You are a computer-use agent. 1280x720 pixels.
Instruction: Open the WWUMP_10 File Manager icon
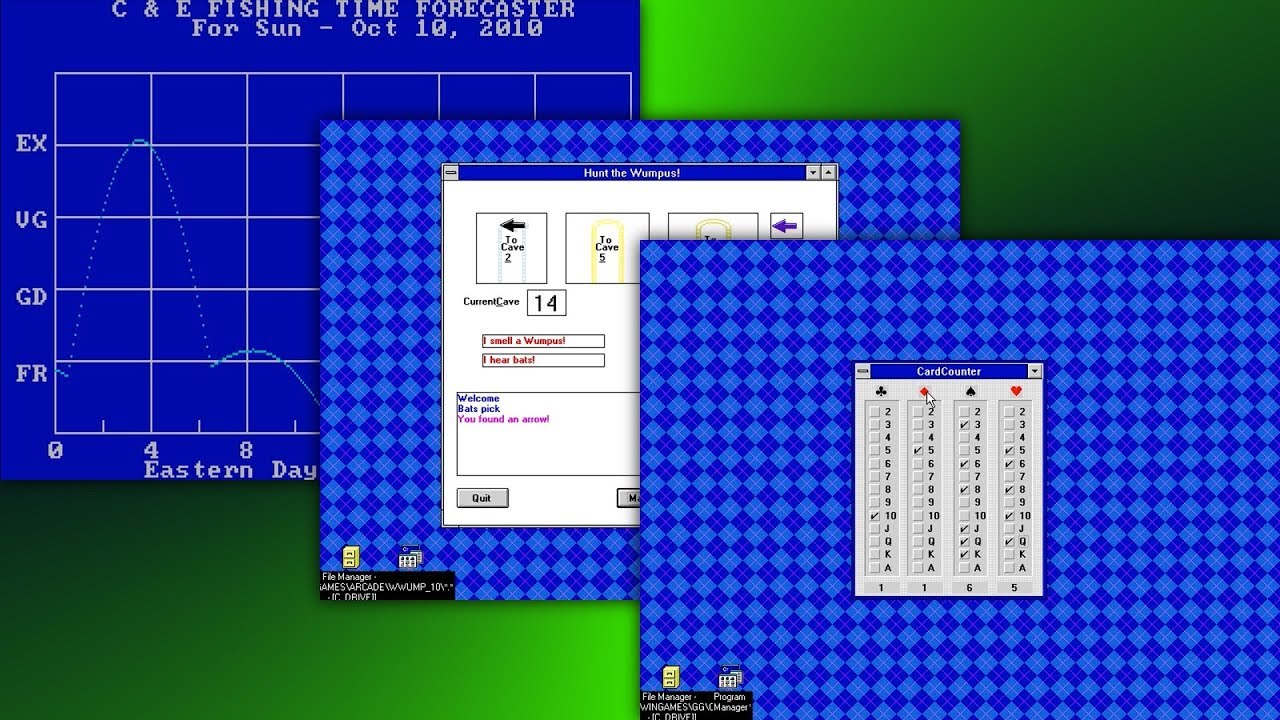[350, 557]
